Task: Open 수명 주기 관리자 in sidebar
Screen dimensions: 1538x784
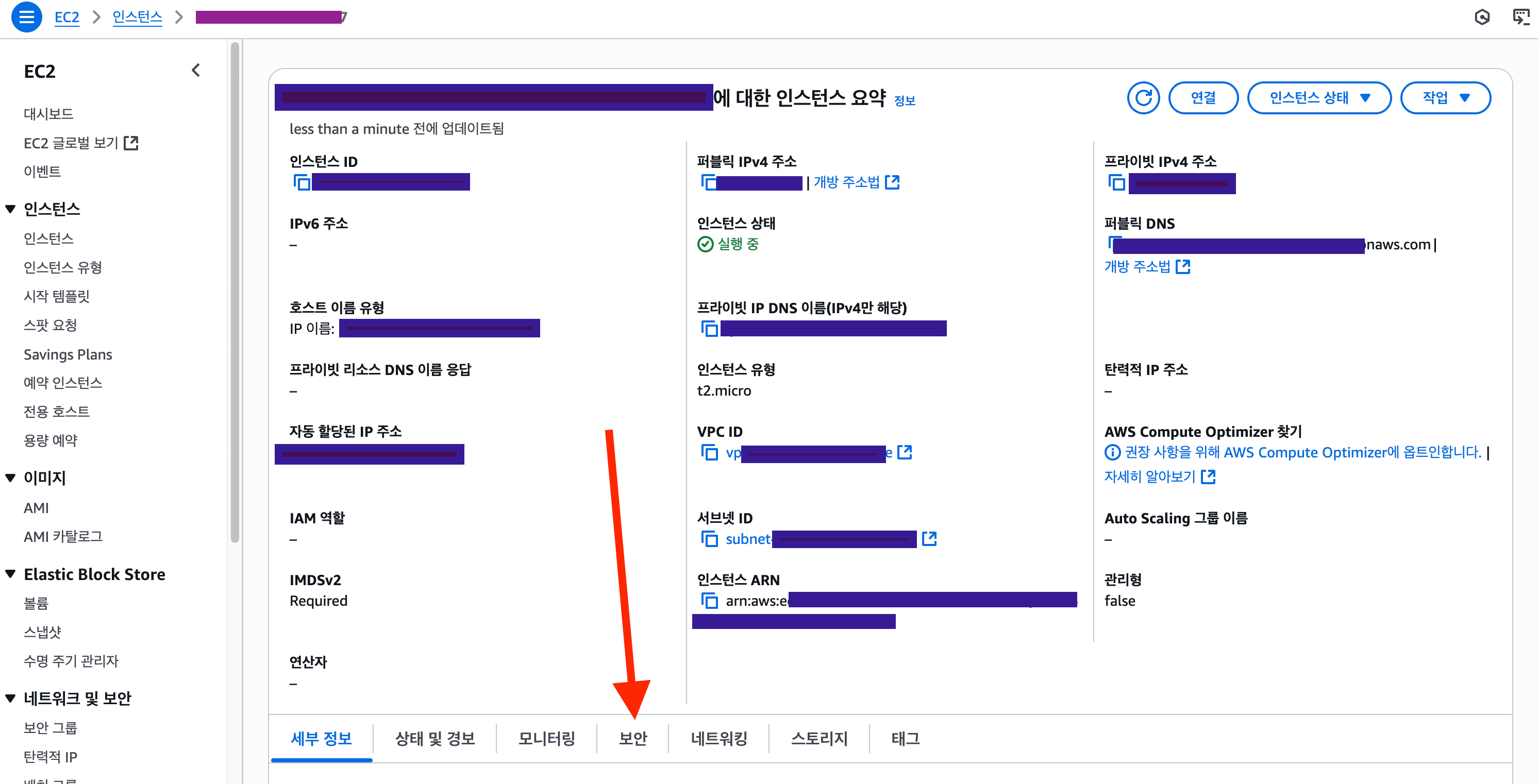Action: 71,660
